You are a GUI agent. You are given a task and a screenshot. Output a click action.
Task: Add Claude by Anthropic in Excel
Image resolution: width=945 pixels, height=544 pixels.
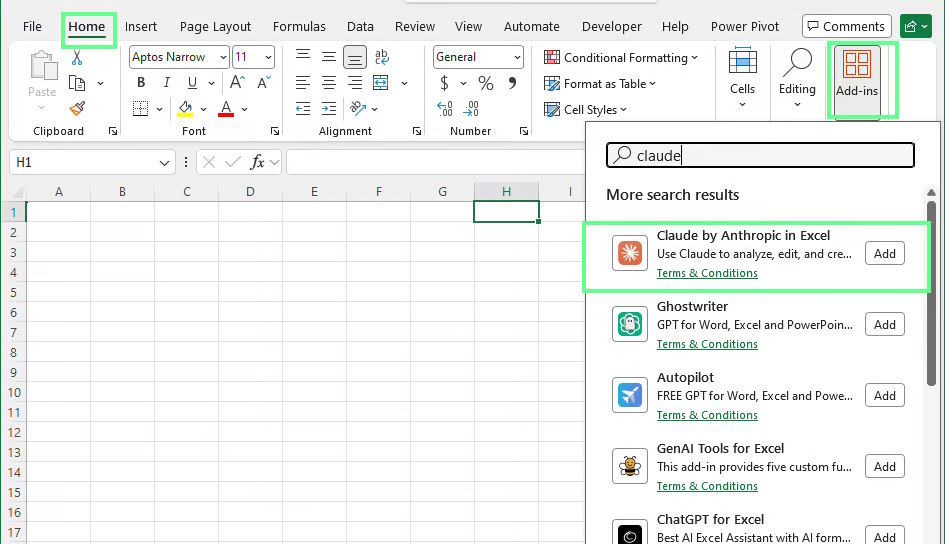[x=885, y=254]
